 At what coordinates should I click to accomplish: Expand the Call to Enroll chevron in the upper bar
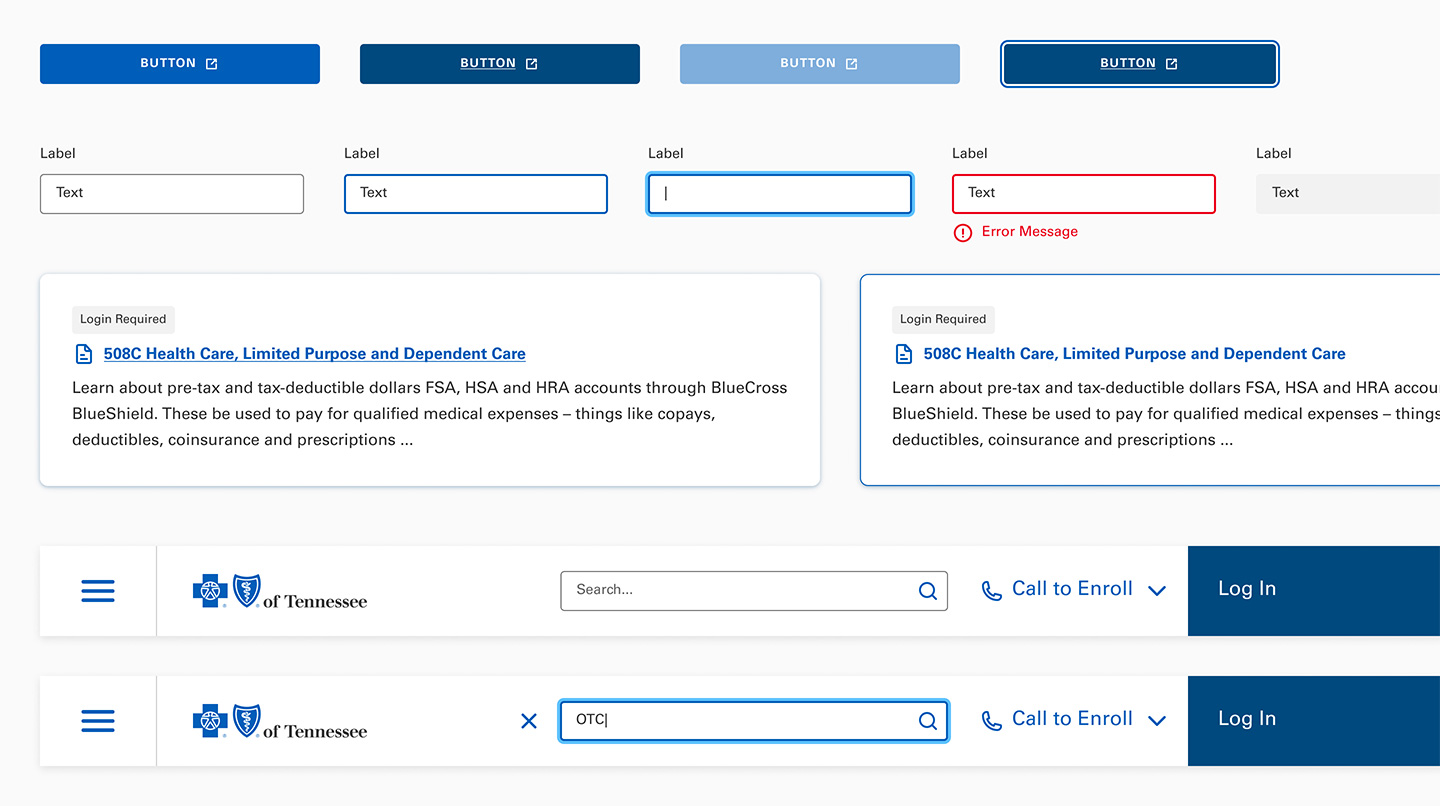(x=1157, y=591)
